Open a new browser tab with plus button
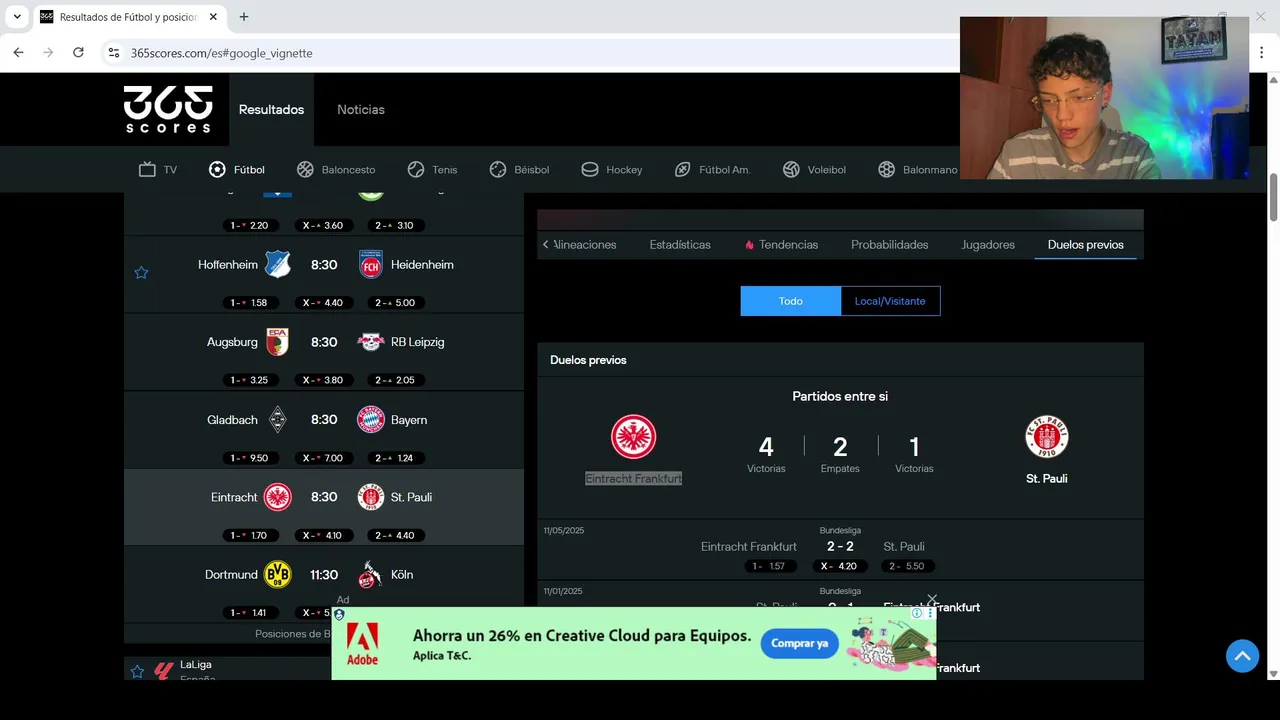Viewport: 1280px width, 720px height. click(x=244, y=17)
